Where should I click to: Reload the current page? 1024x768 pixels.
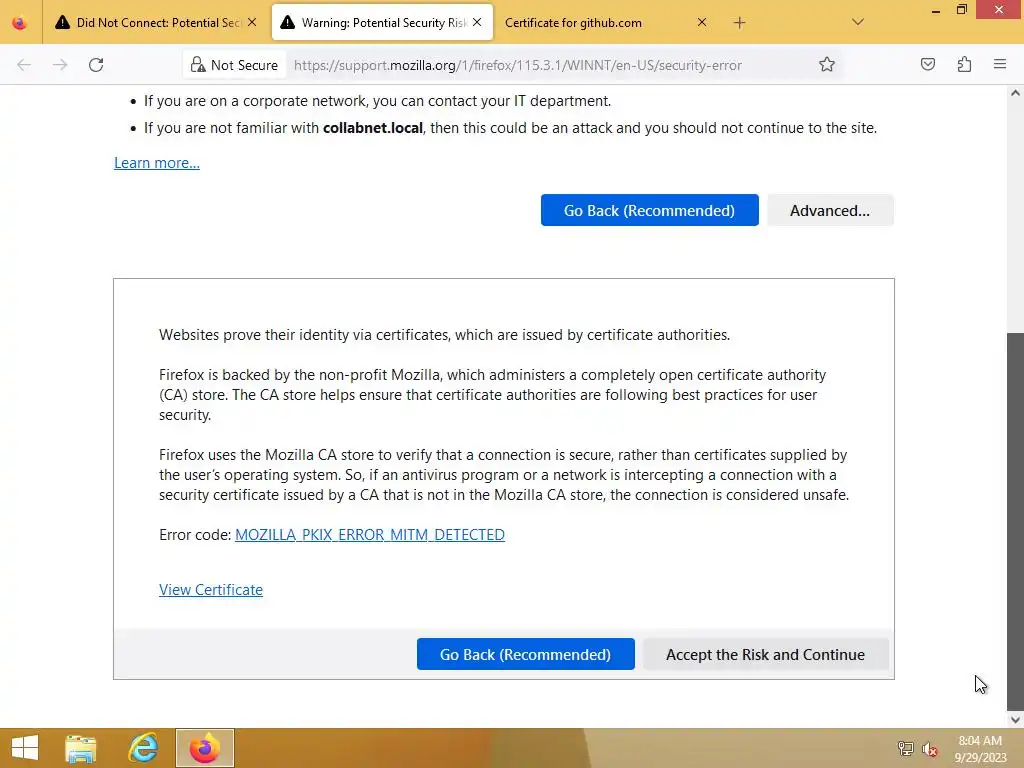coord(96,65)
